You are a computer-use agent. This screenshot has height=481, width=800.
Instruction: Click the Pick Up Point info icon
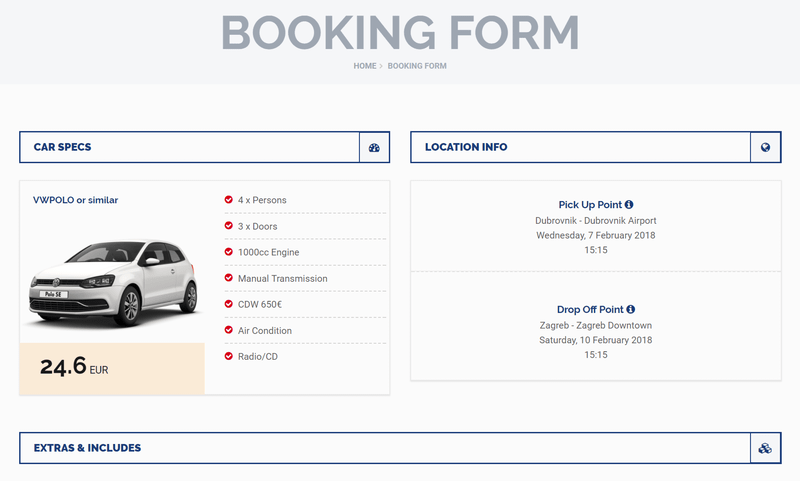click(x=630, y=204)
